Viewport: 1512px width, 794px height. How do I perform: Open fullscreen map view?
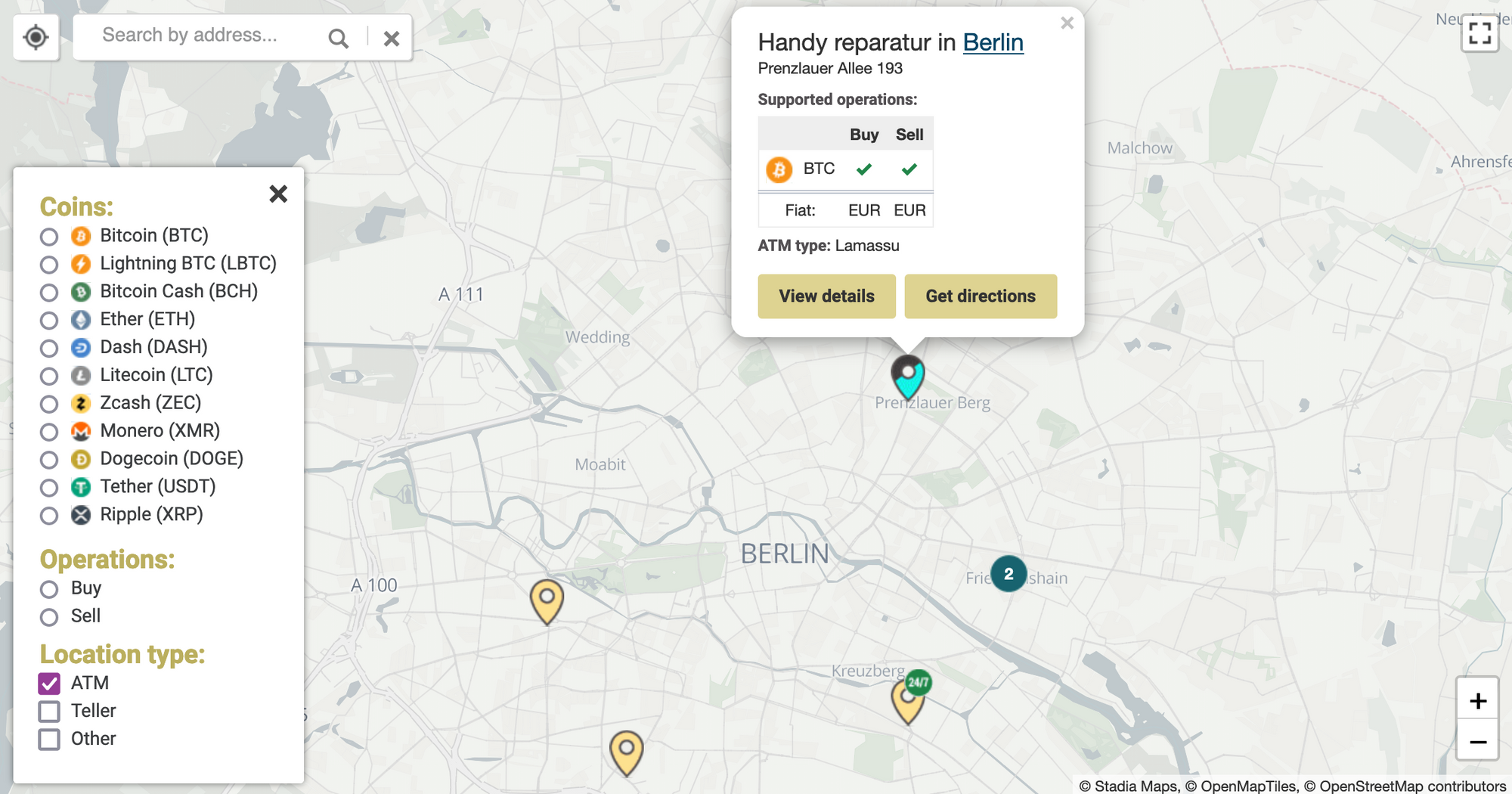click(1480, 33)
